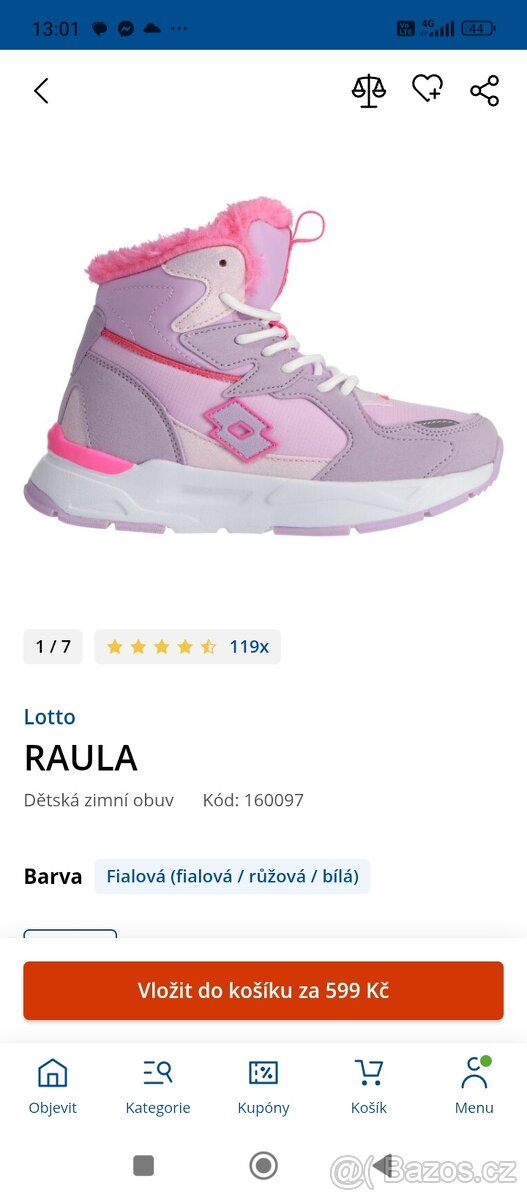
Task: Tap the share icon
Action: [x=485, y=91]
